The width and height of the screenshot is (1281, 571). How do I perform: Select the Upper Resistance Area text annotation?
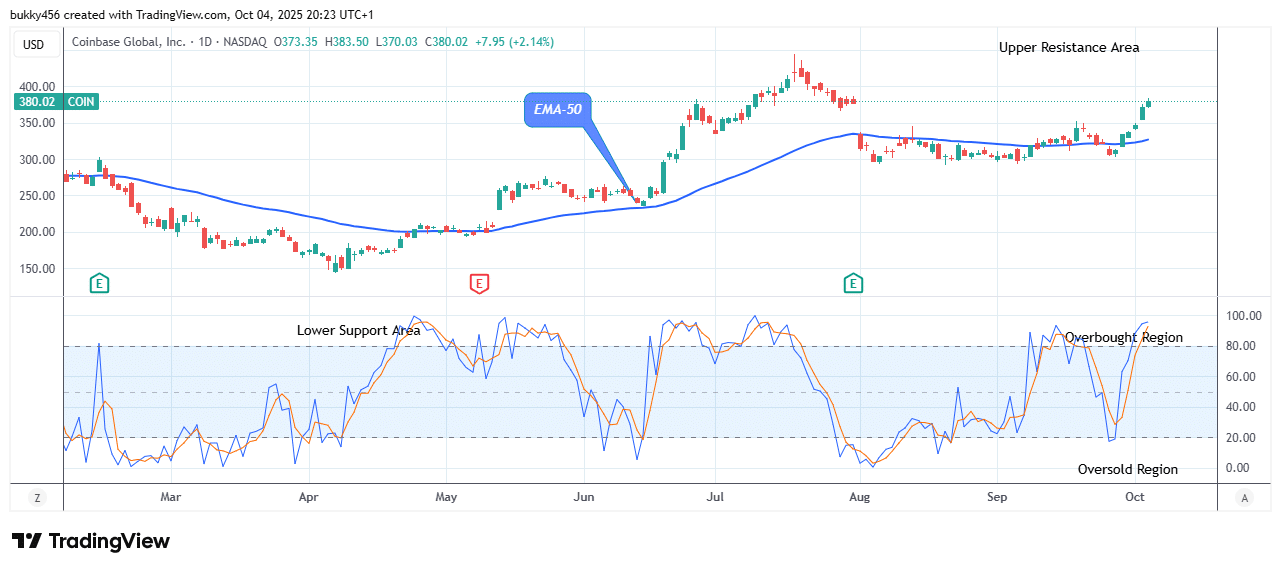point(1068,47)
